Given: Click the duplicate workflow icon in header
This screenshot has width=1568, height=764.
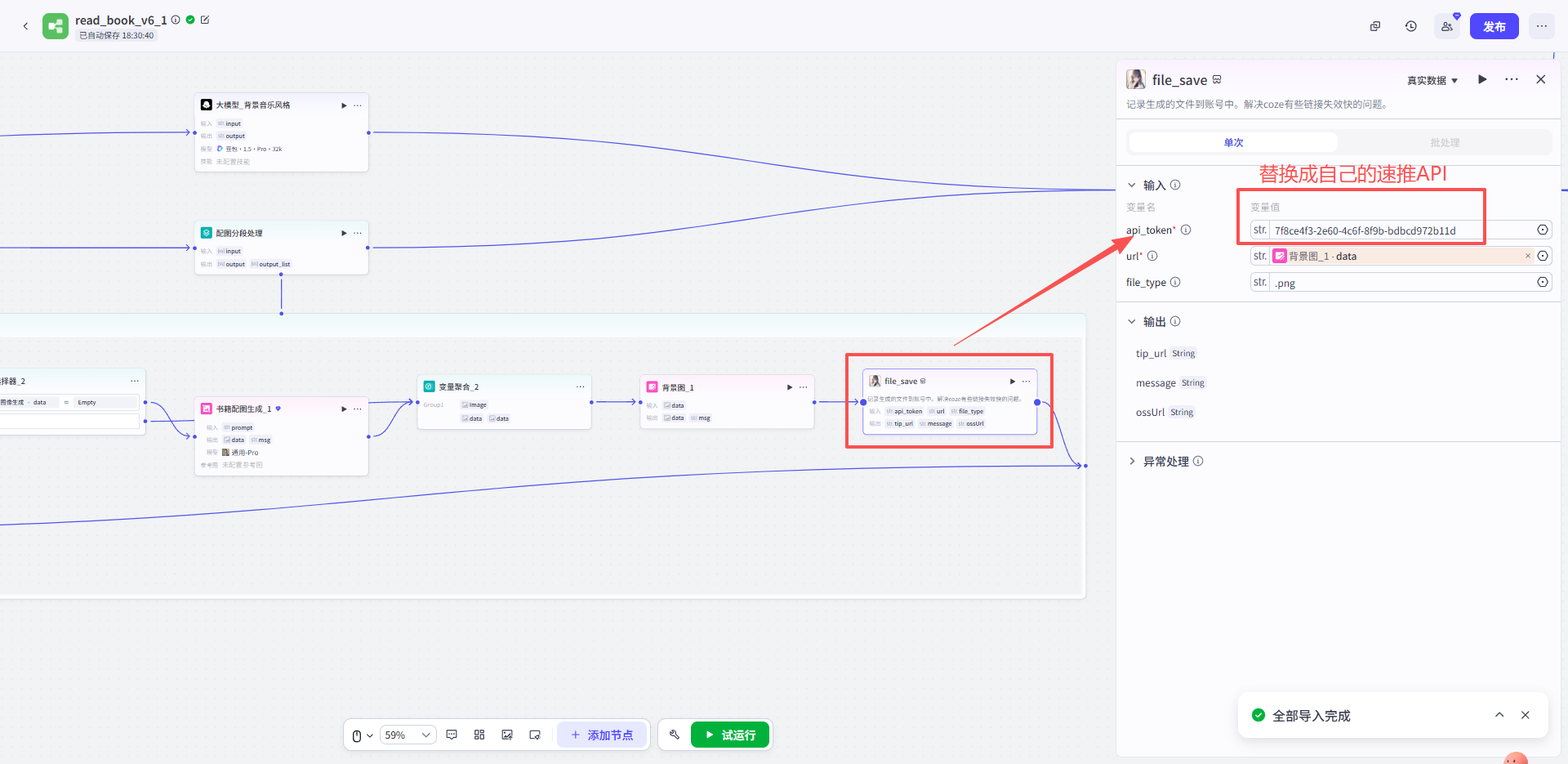Looking at the screenshot, I should 1375,26.
